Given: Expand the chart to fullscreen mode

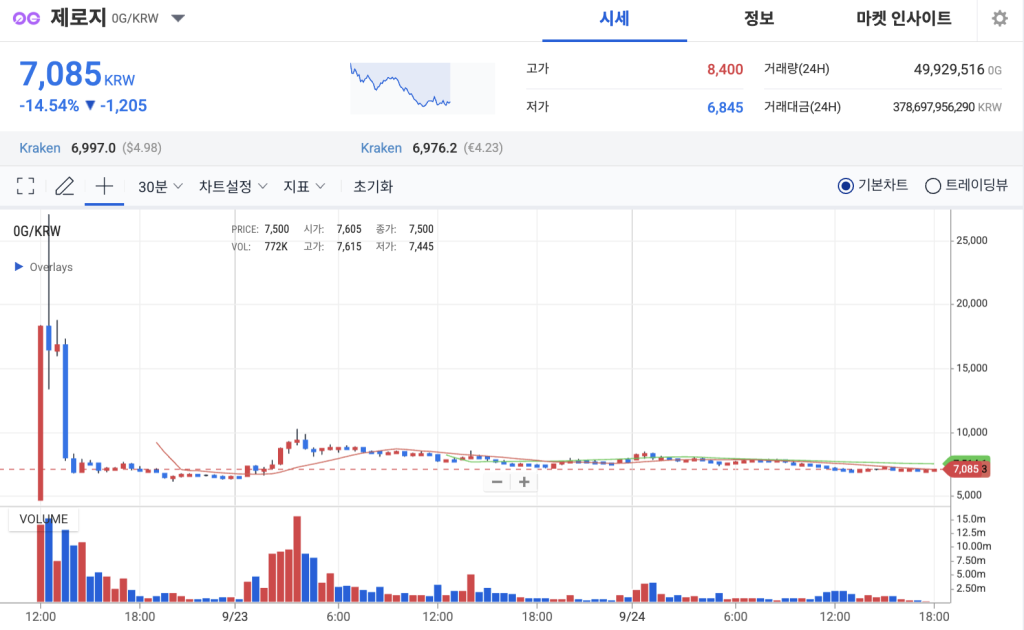Looking at the screenshot, I should tap(25, 185).
